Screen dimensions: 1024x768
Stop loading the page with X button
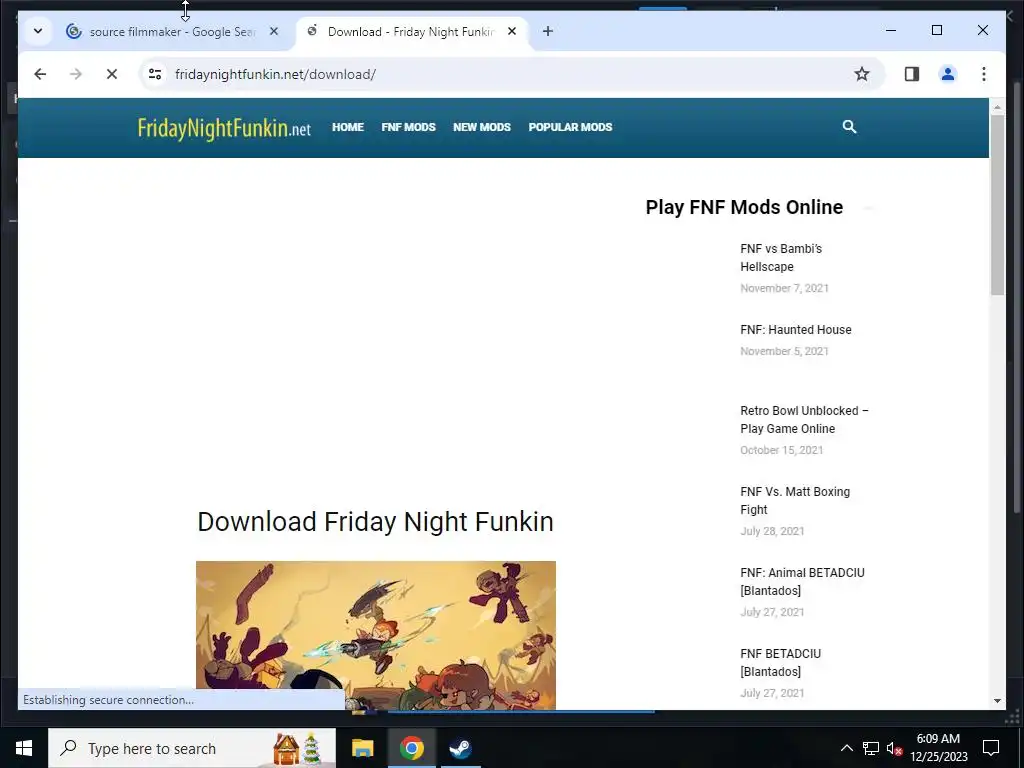pyautogui.click(x=112, y=74)
